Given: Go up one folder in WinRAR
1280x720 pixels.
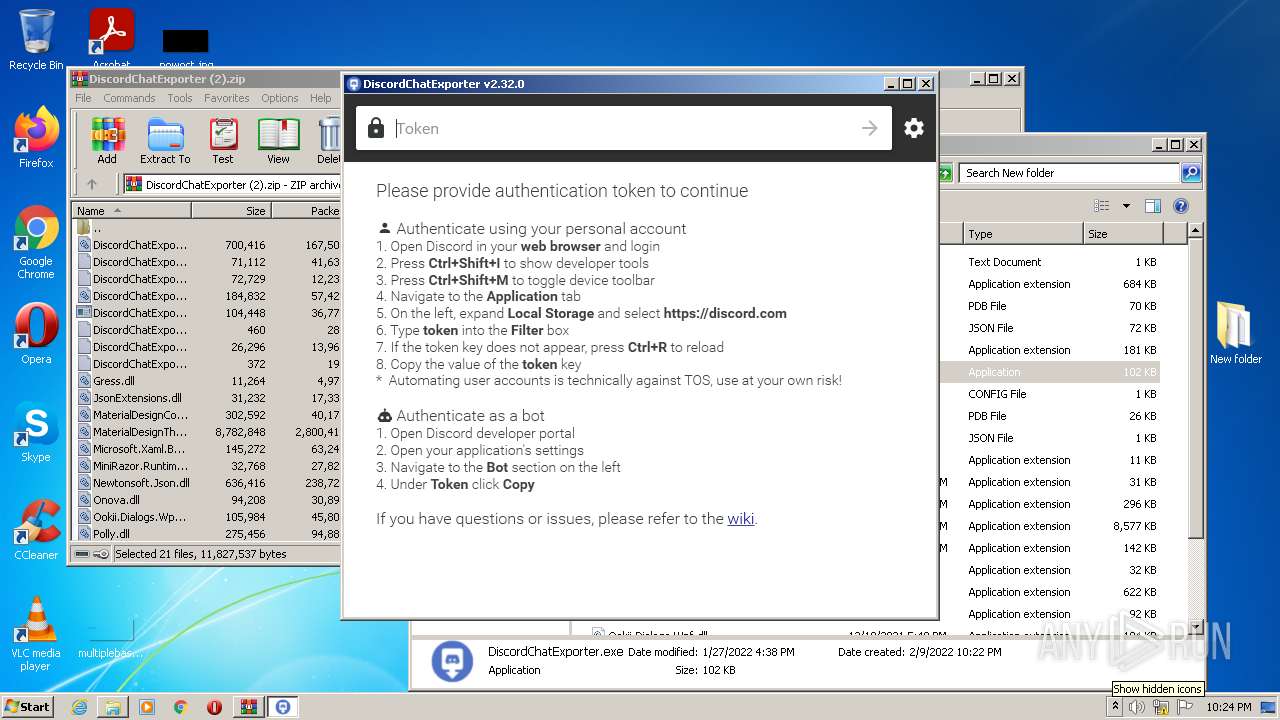Looking at the screenshot, I should click(x=92, y=184).
